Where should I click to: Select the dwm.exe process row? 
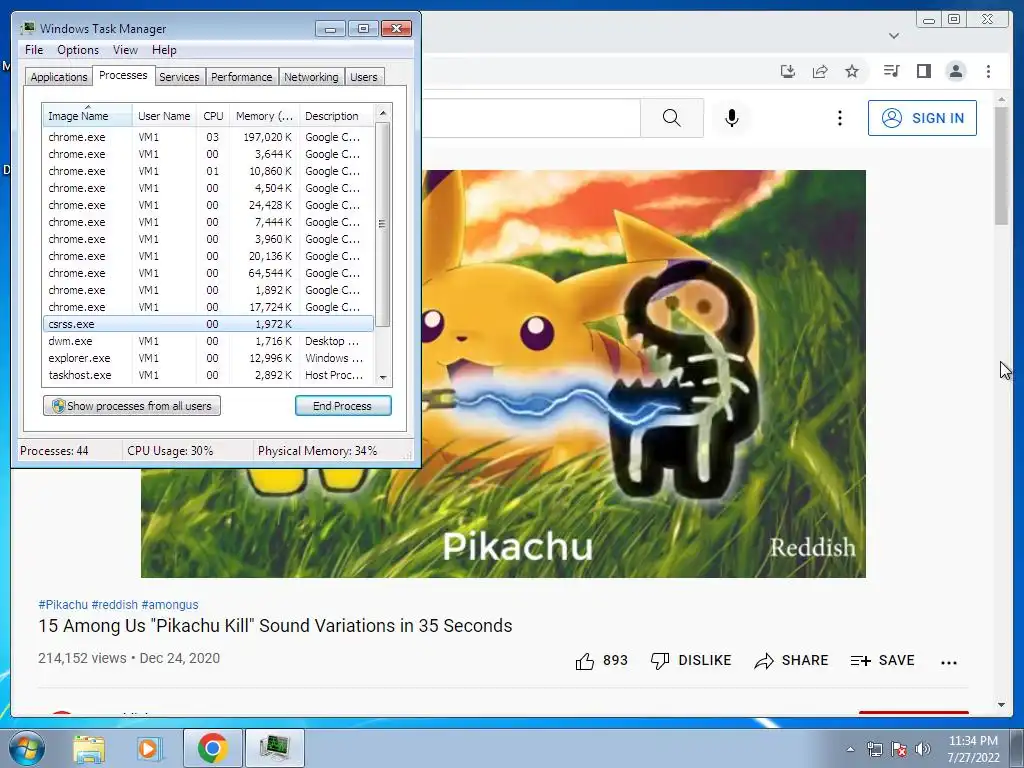tap(208, 341)
